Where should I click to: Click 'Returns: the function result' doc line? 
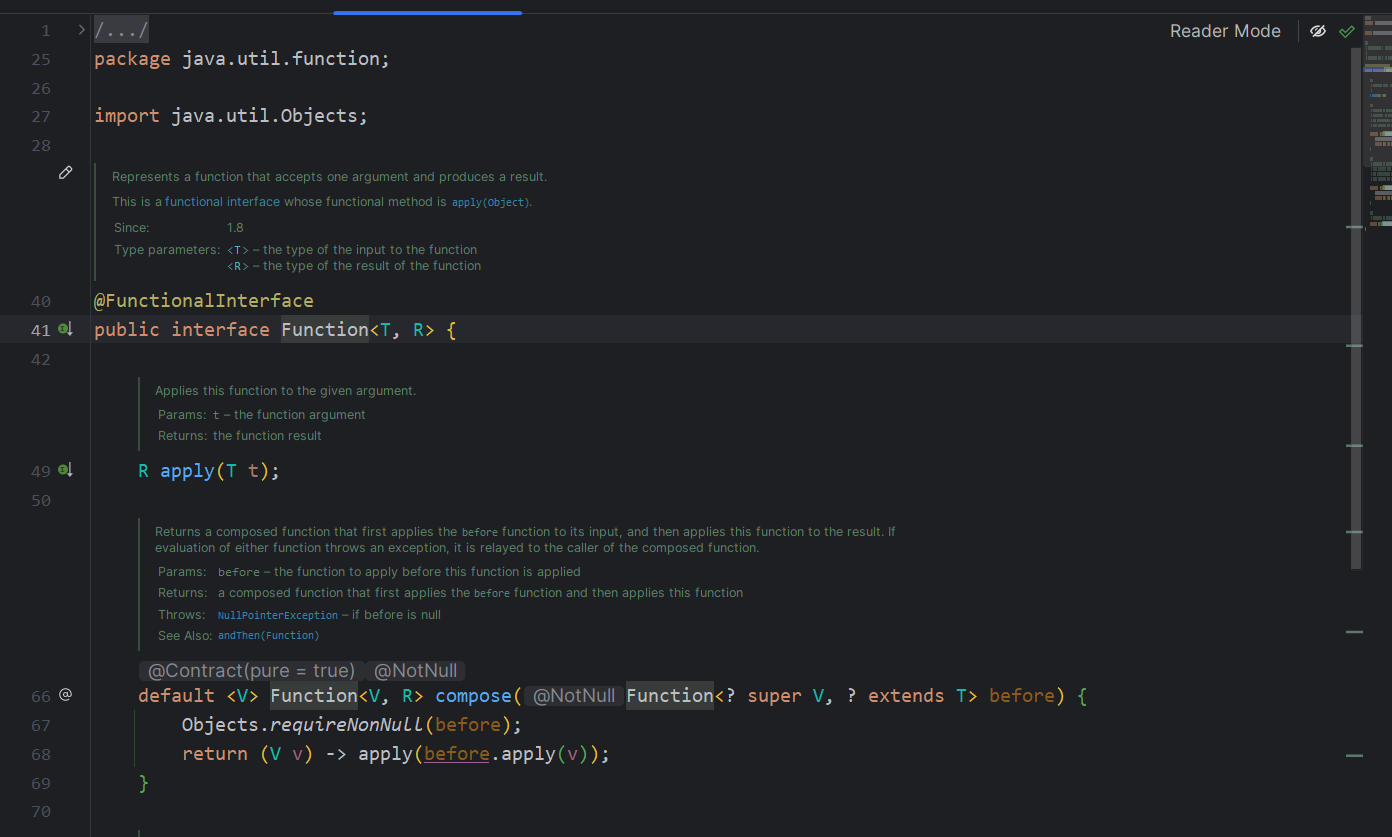(240, 436)
